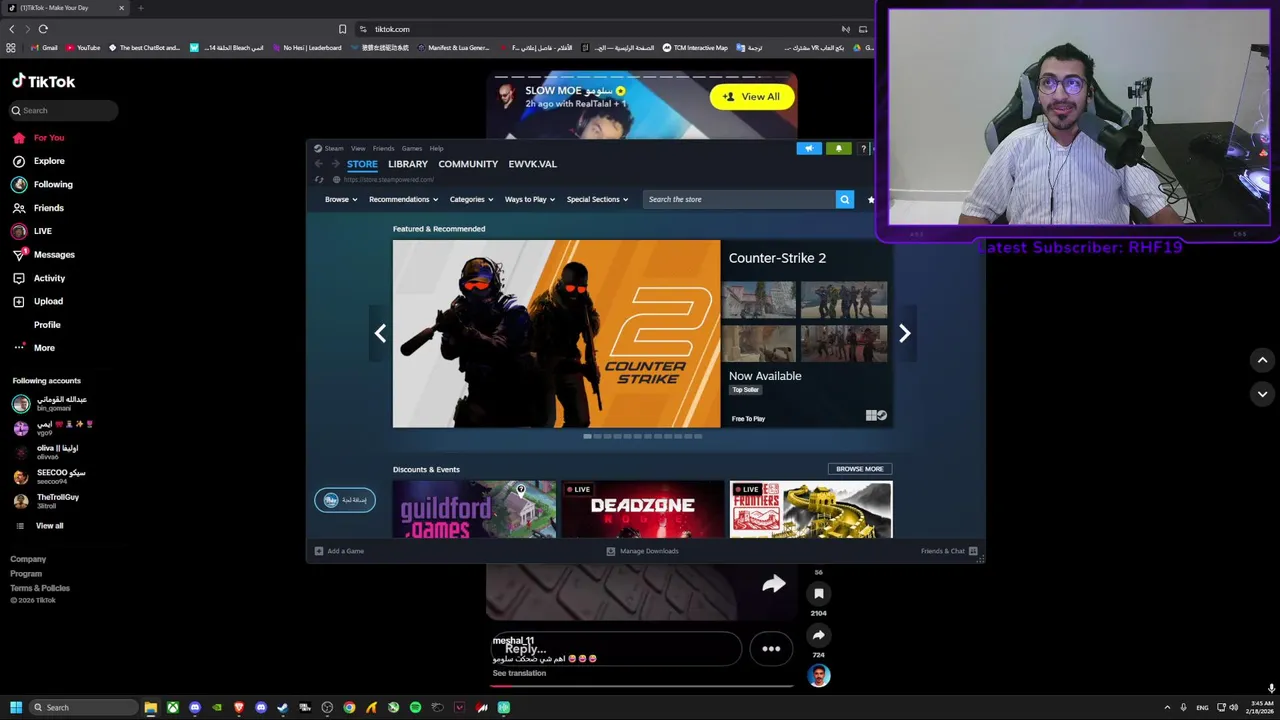This screenshot has width=1280, height=720.
Task: Open the Games menu in Steam
Action: (x=412, y=148)
